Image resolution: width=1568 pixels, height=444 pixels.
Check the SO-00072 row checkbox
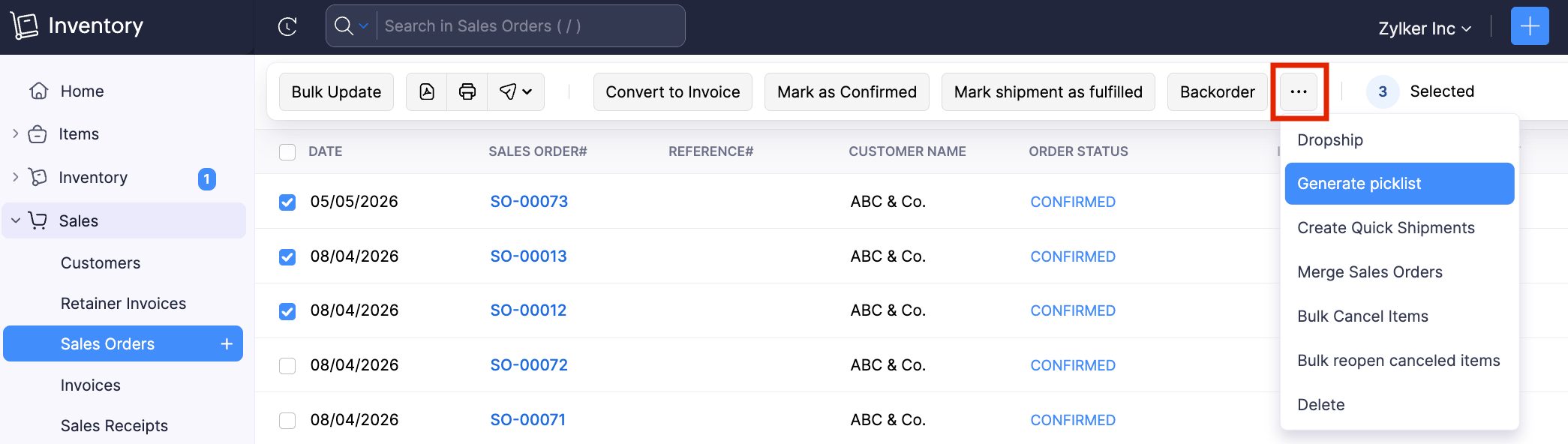287,366
